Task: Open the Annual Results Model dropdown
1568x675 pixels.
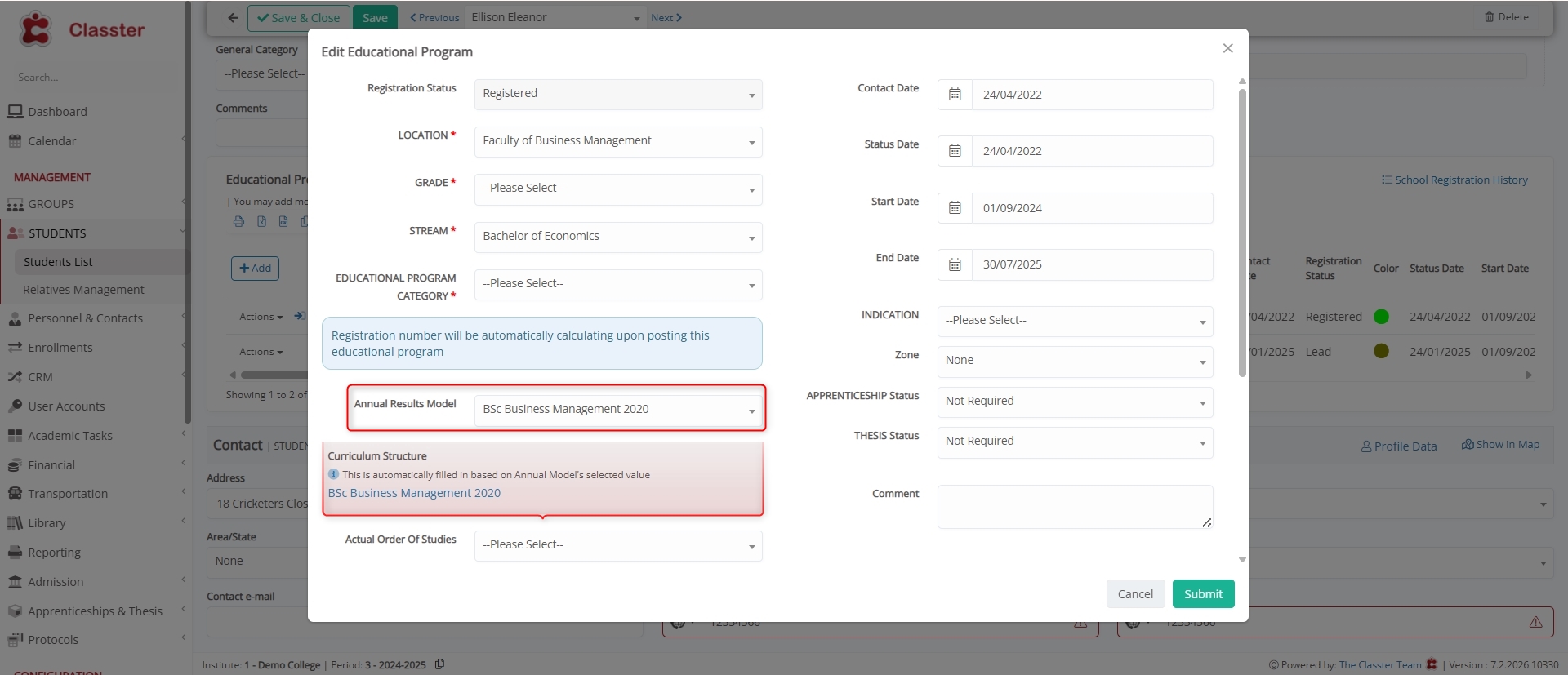Action: pos(617,410)
